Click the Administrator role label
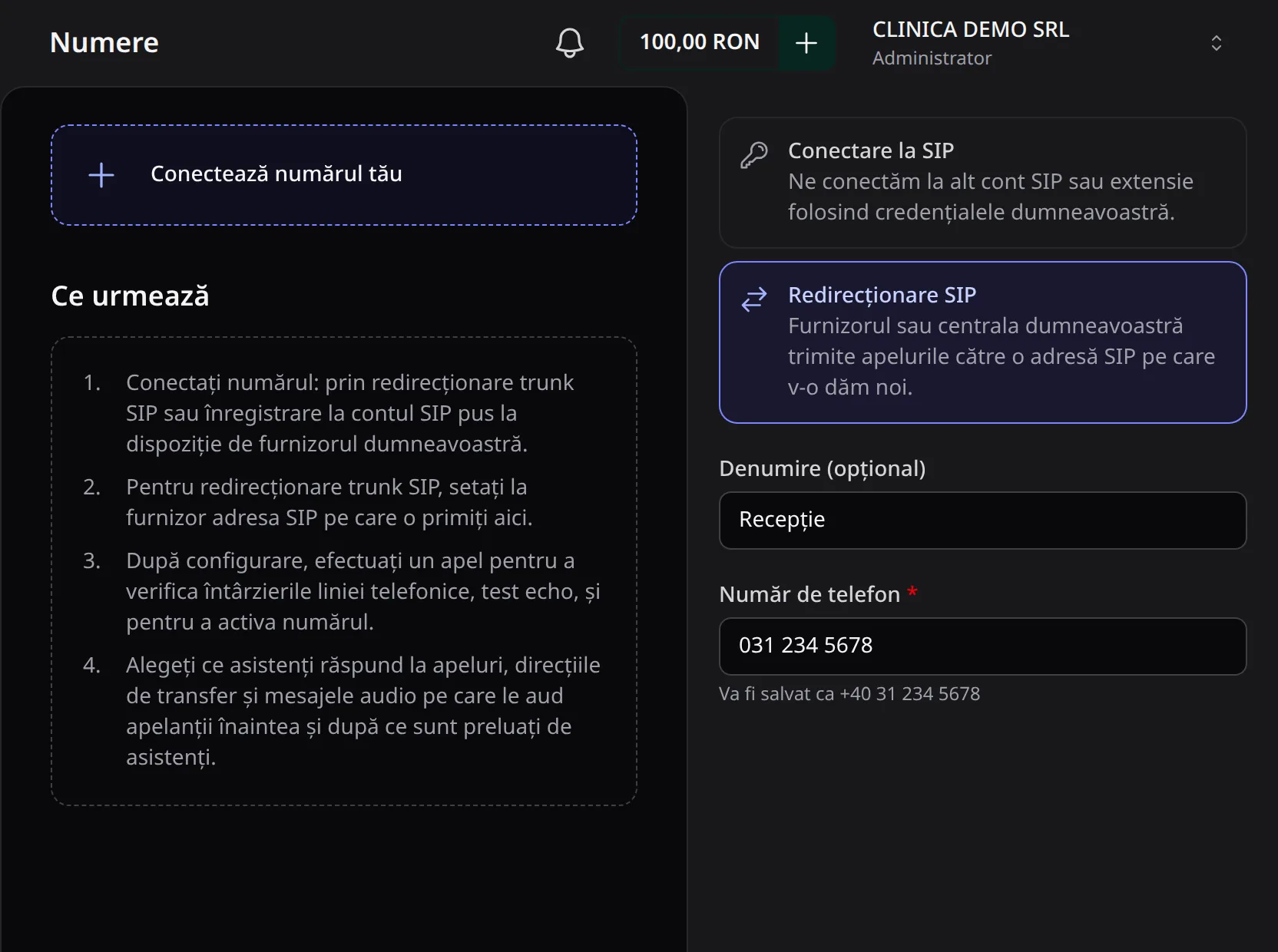 (932, 58)
